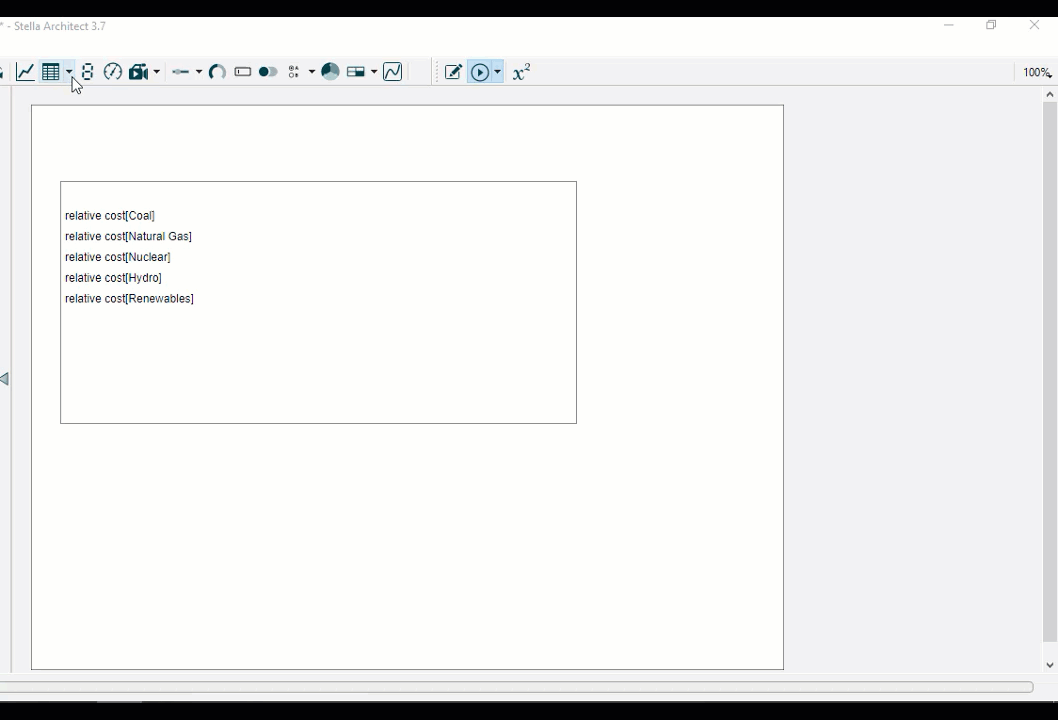Viewport: 1058px width, 720px height.
Task: Select the relative cost[Coal] row
Action: (x=110, y=216)
